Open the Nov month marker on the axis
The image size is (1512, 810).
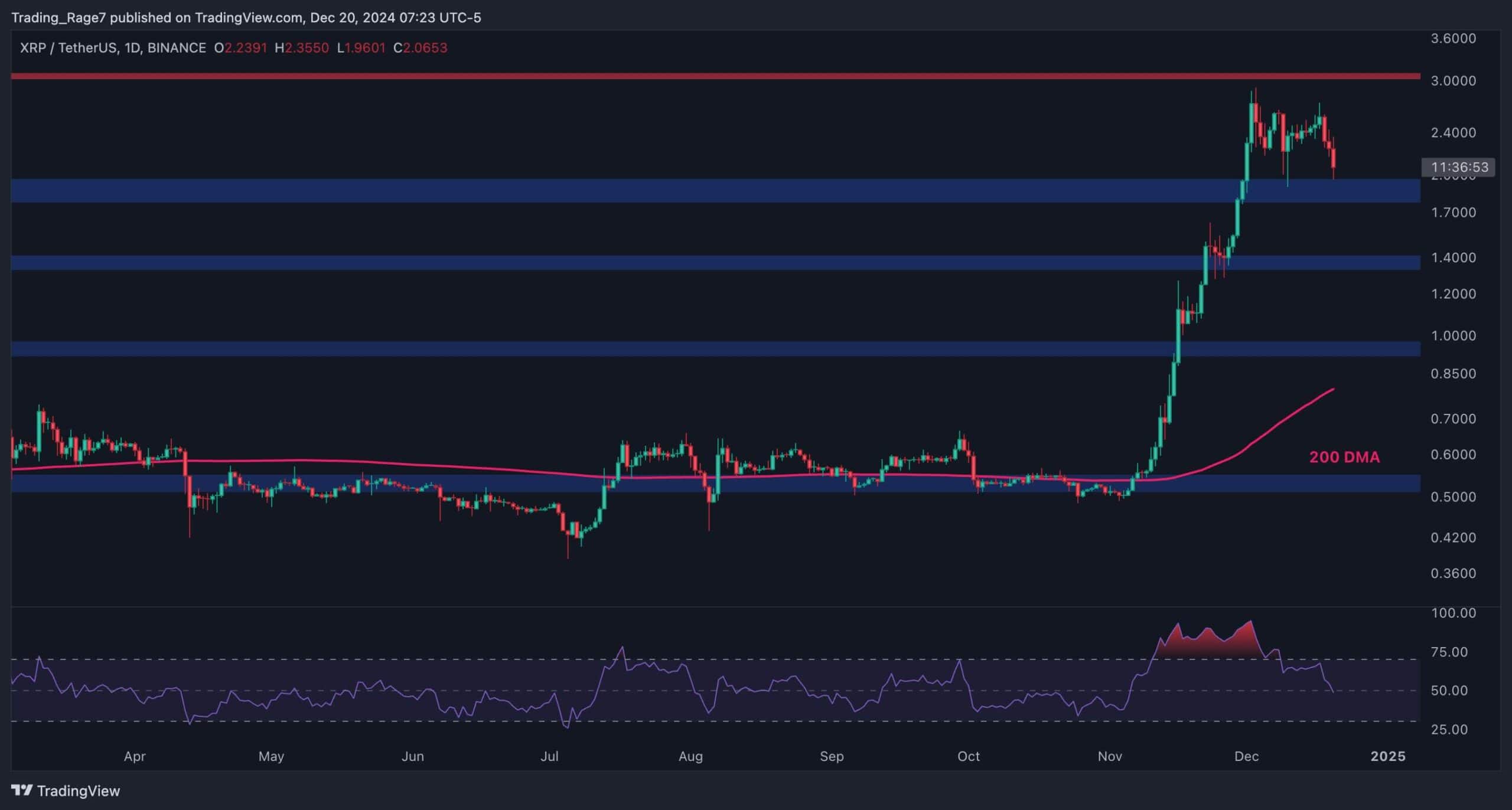pyautogui.click(x=1110, y=756)
